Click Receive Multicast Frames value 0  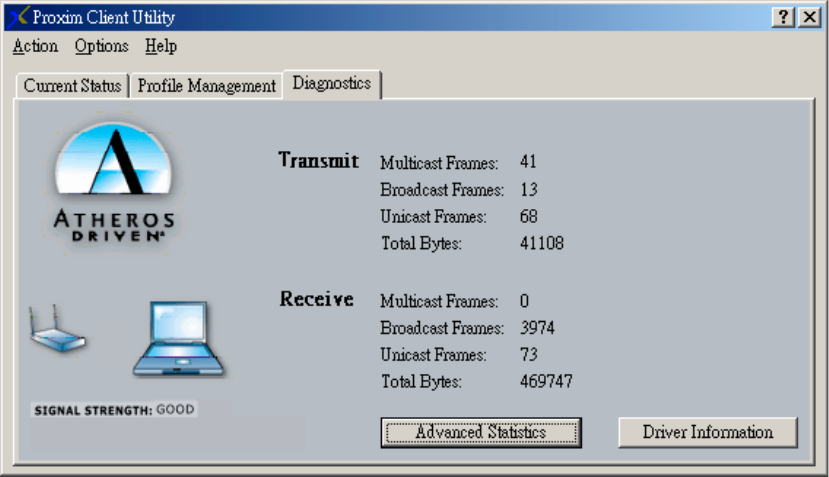524,301
